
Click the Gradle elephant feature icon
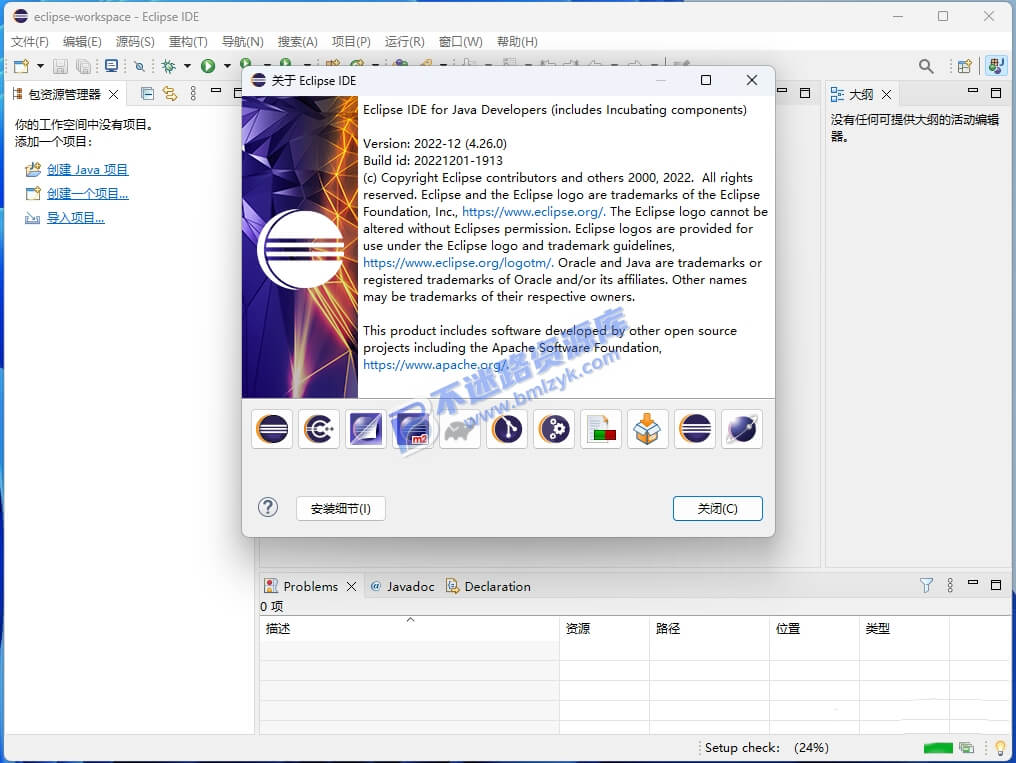click(459, 429)
